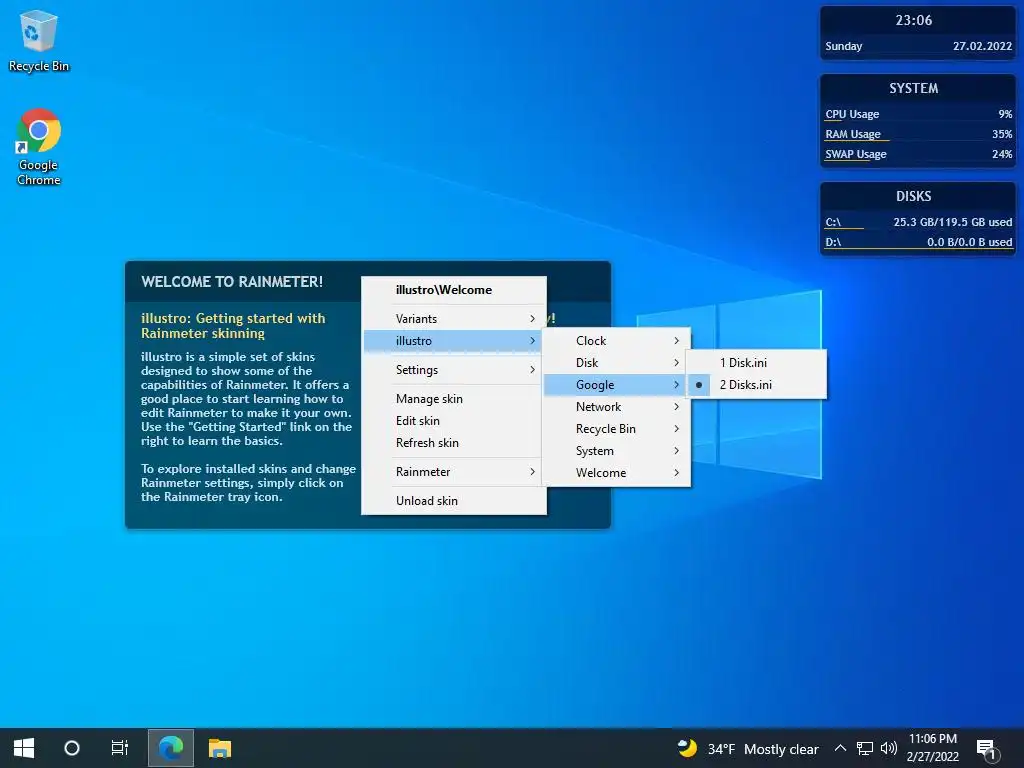The width and height of the screenshot is (1024, 768).
Task: Expand the System skin folder
Action: click(616, 451)
